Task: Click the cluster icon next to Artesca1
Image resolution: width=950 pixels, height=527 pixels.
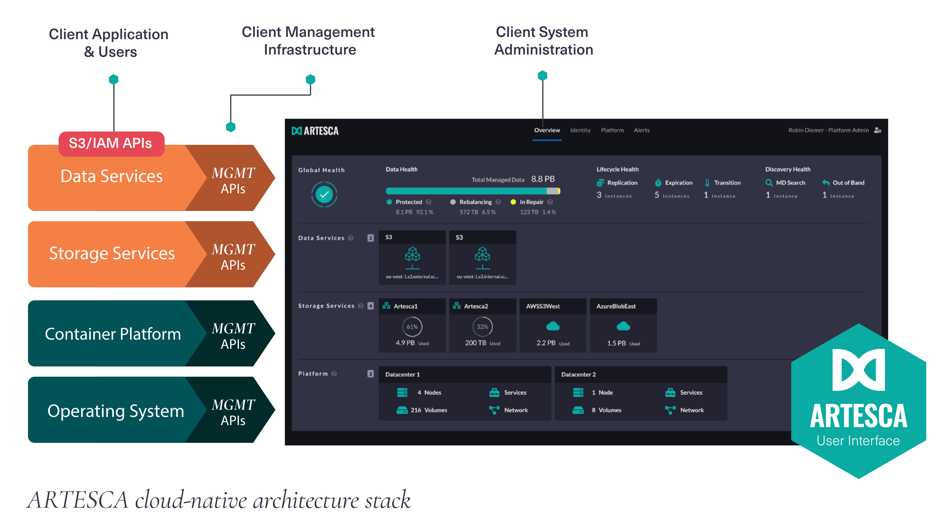Action: [x=387, y=306]
